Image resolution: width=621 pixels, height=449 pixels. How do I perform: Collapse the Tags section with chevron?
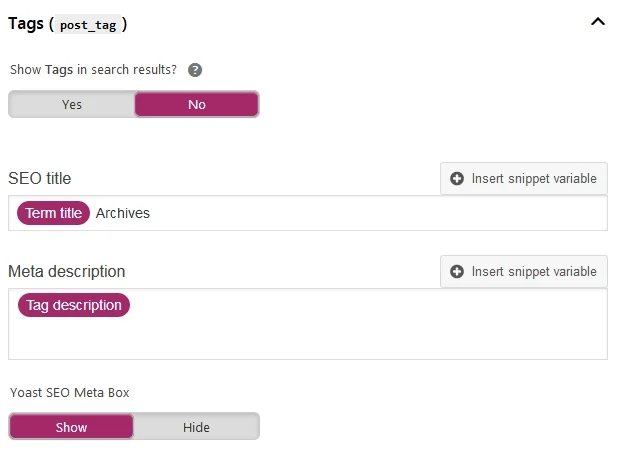(x=598, y=22)
